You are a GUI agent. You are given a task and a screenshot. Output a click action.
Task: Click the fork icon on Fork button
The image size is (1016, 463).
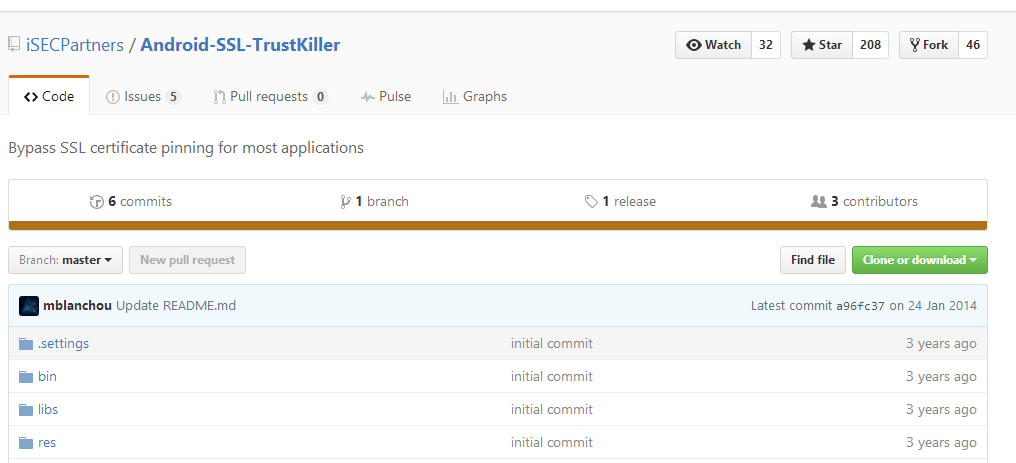(915, 45)
